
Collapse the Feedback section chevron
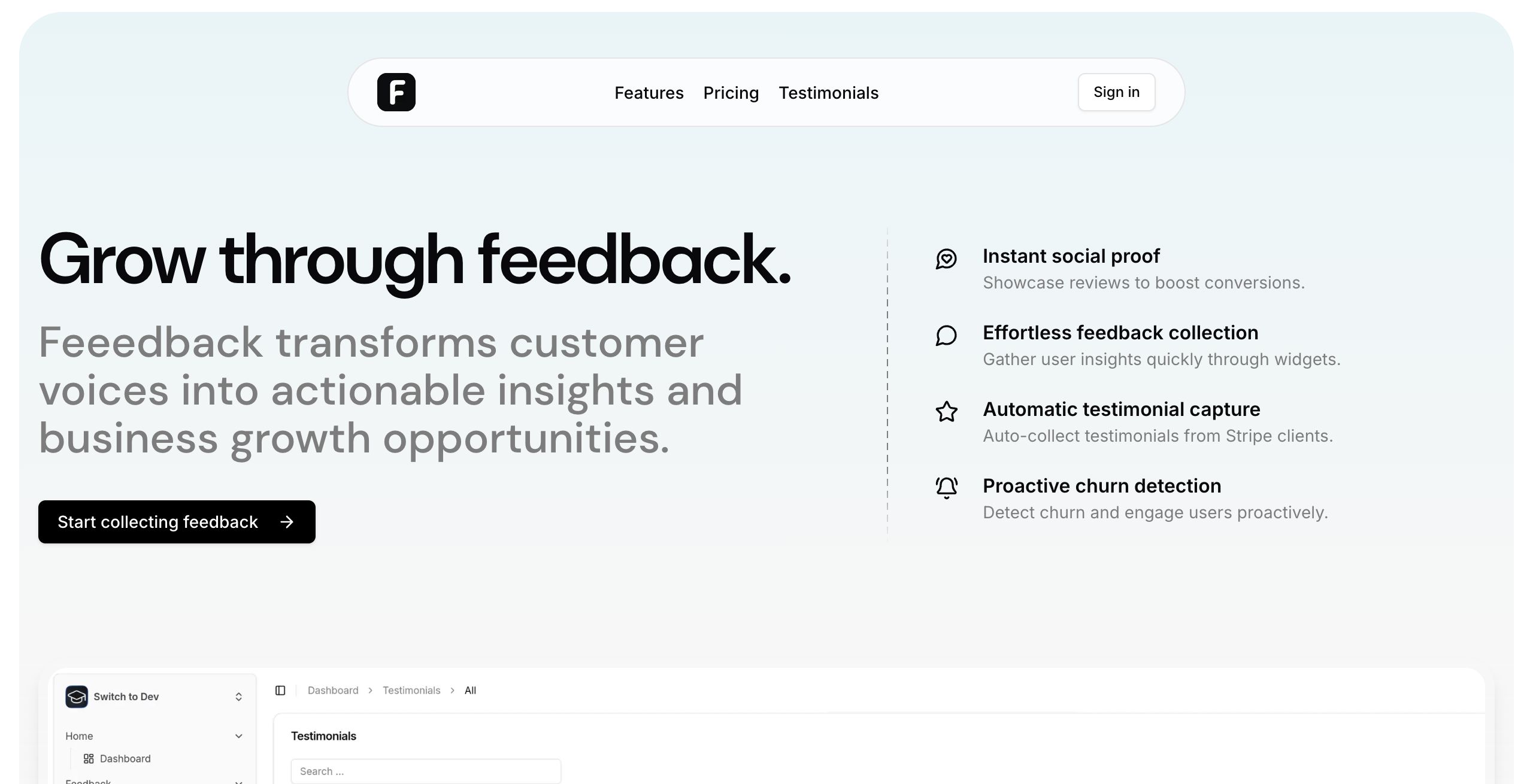pos(238,781)
